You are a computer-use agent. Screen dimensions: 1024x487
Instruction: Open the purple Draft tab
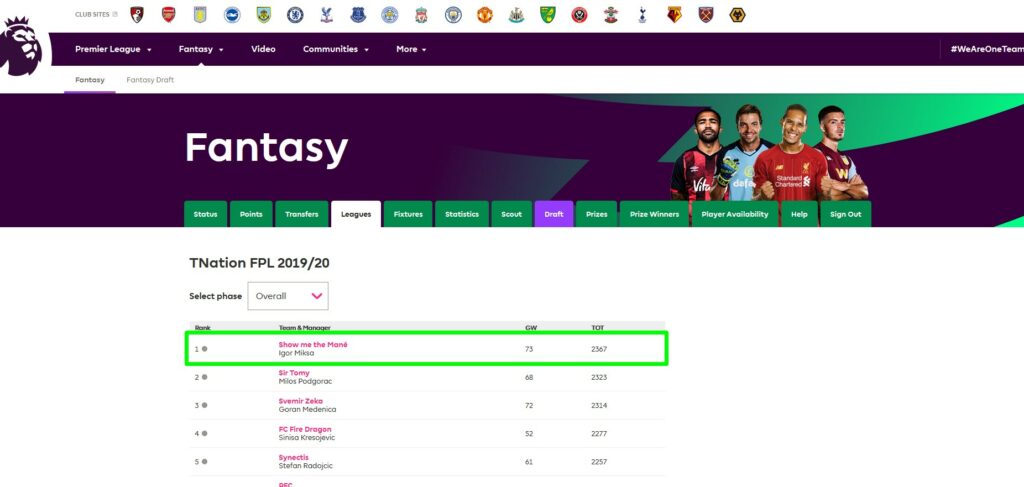point(554,214)
